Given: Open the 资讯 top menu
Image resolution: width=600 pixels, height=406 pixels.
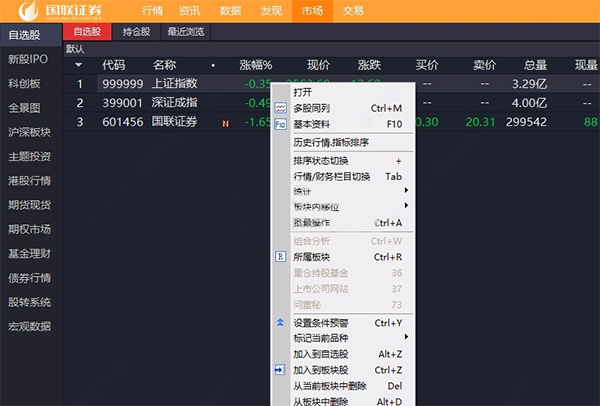Looking at the screenshot, I should (x=190, y=11).
